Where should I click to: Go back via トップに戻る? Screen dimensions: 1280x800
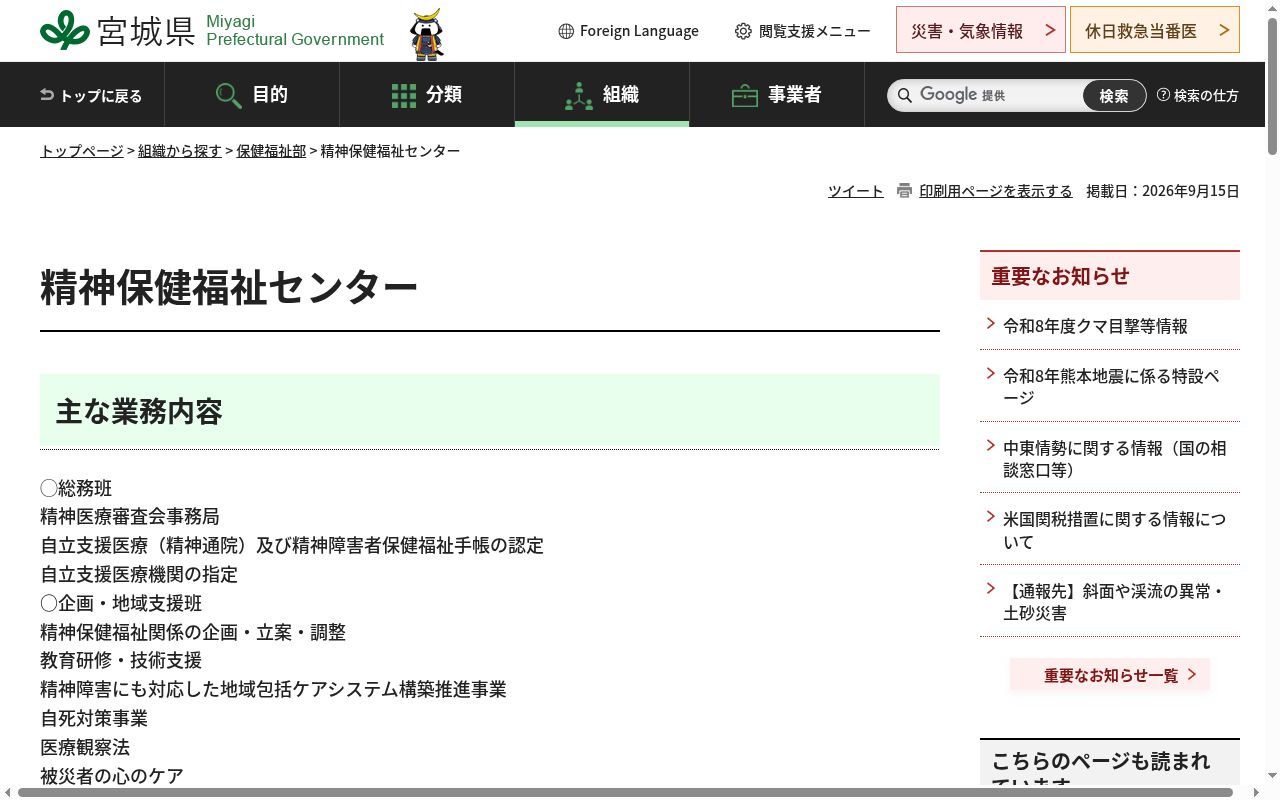91,95
